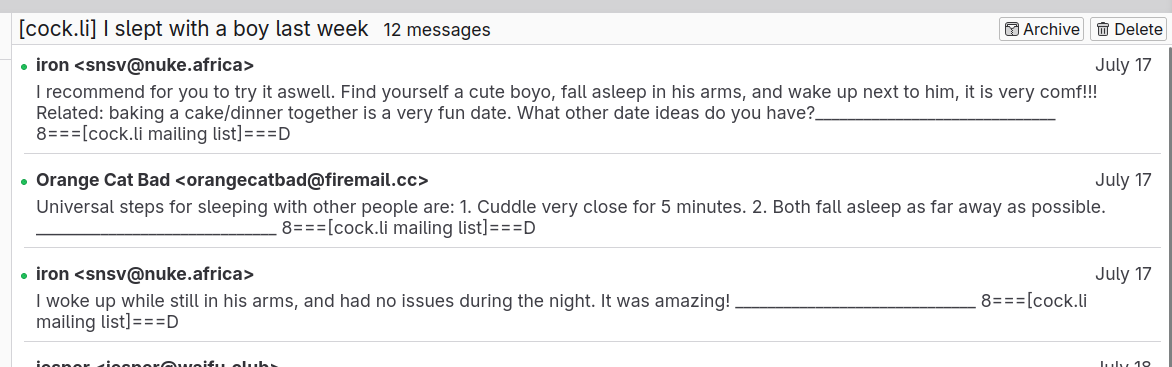The image size is (1172, 367).
Task: Click the July 18 date at the bottom
Action: coord(1123,363)
